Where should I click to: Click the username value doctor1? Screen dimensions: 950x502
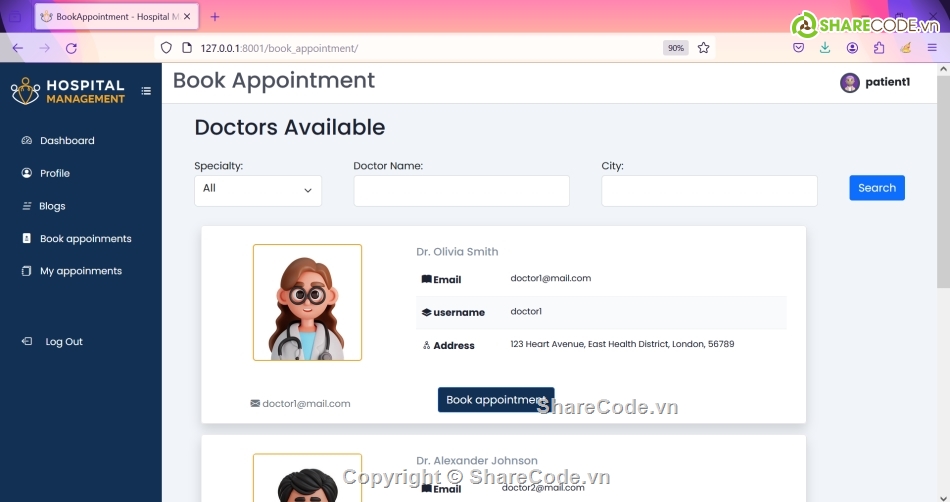tap(526, 311)
